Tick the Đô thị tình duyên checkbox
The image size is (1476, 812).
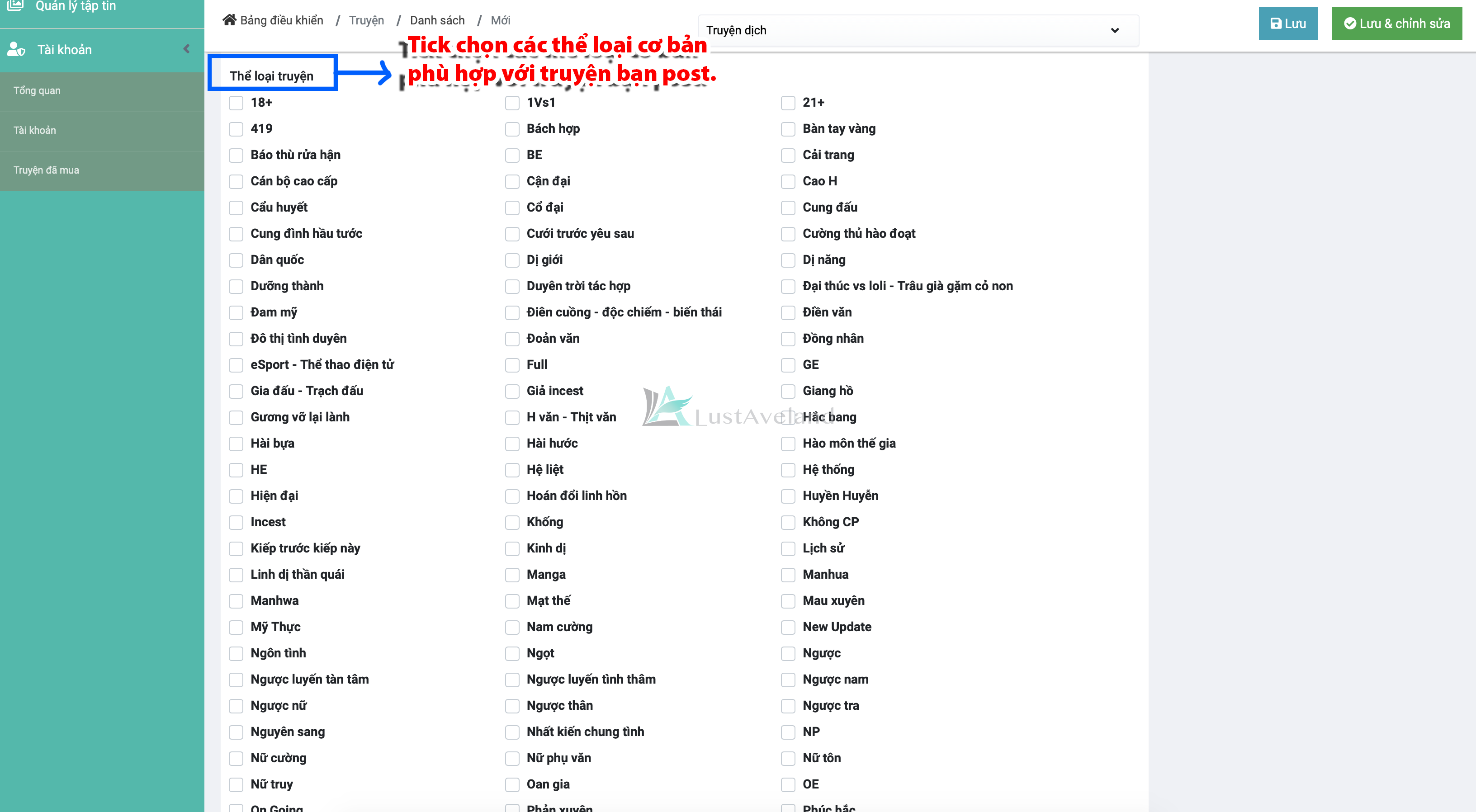pyautogui.click(x=236, y=339)
